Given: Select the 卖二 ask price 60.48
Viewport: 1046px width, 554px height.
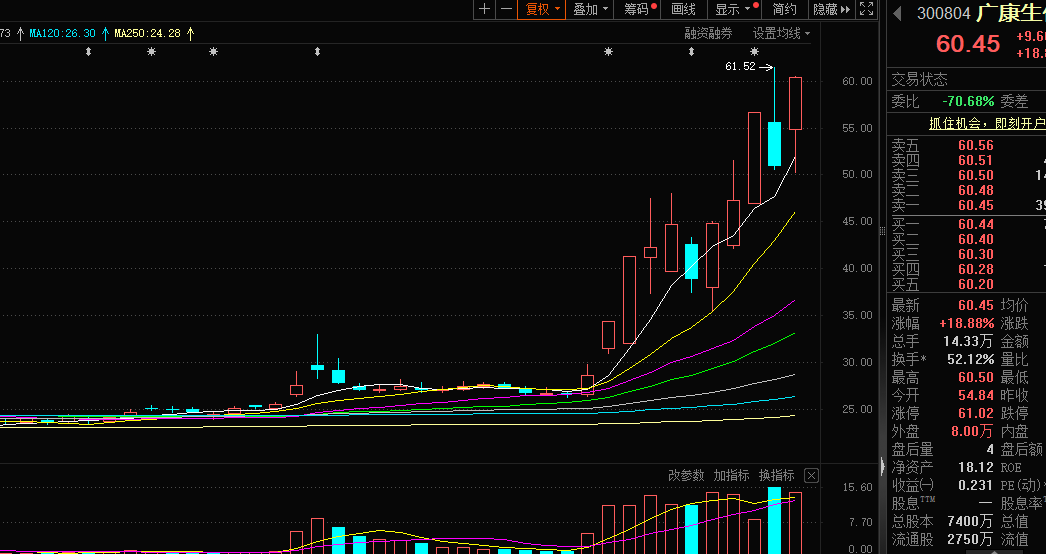Looking at the screenshot, I should point(976,190).
